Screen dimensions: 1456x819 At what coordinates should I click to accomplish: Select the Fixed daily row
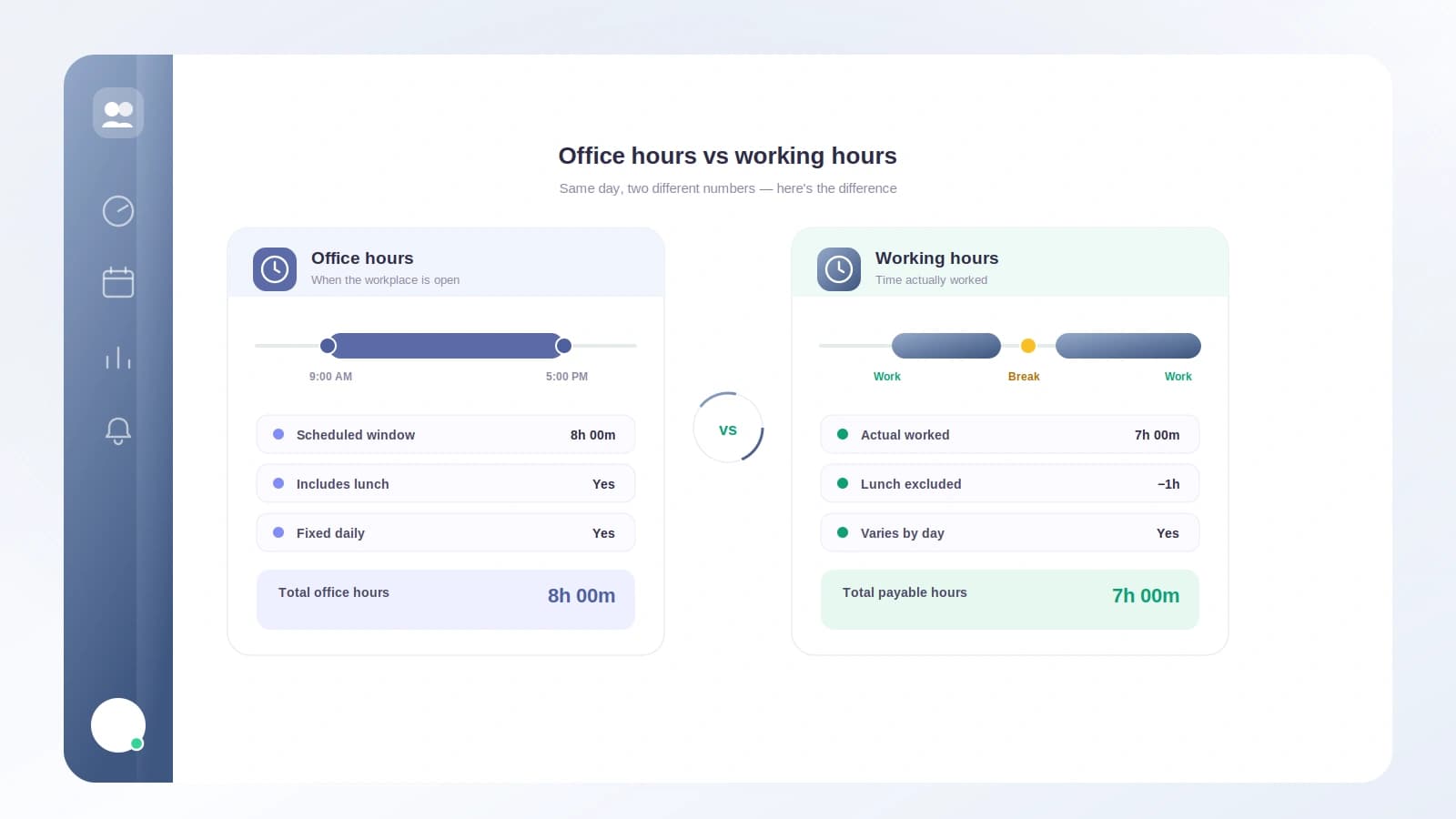point(446,533)
